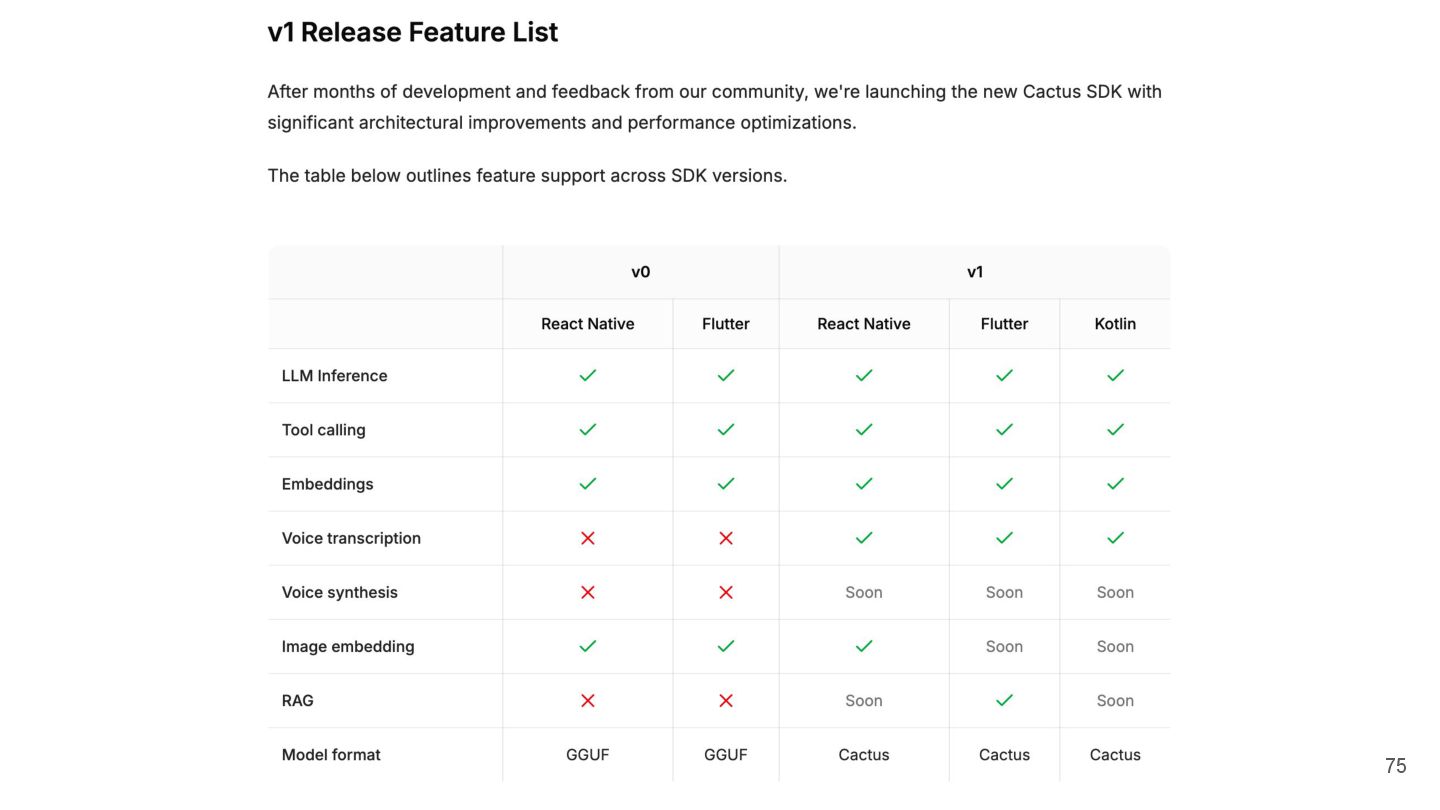Click the red X for v0 Flutter Voice synthesis
The image size is (1440, 810).
point(725,592)
